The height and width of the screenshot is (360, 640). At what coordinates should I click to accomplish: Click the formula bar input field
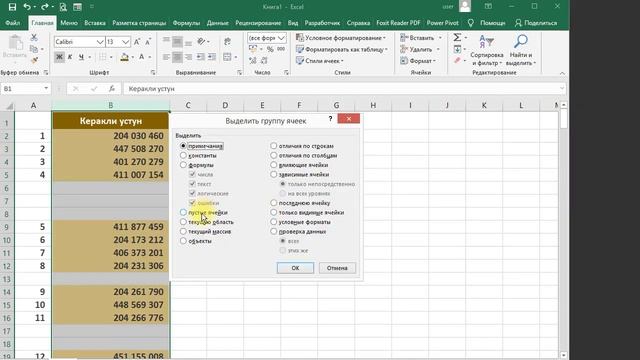344,89
